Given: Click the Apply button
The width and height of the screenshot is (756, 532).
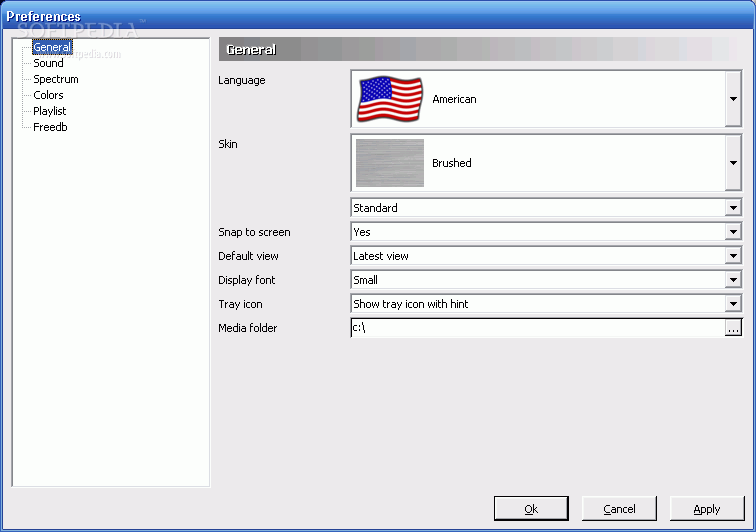Looking at the screenshot, I should (707, 509).
